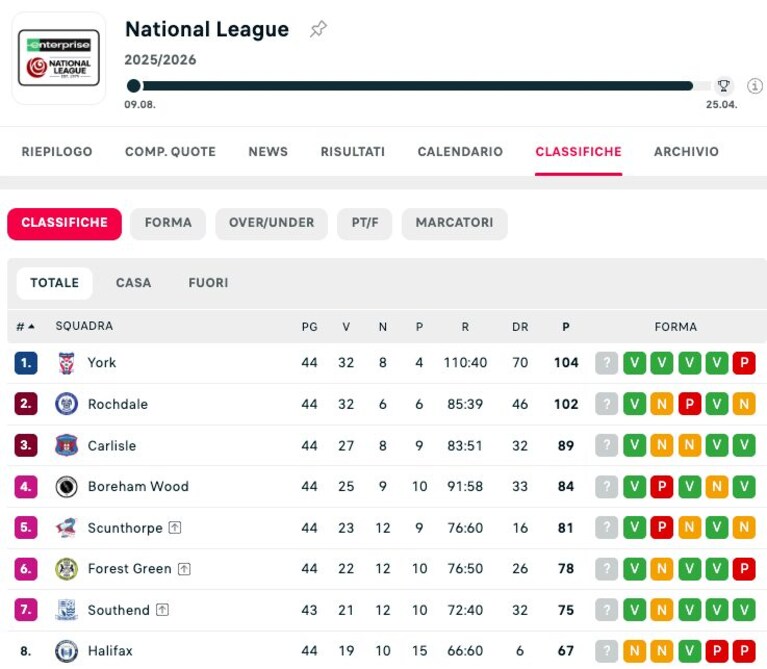The height and width of the screenshot is (669, 767).
Task: Select the top CLASSIFICHE navigation tab
Action: click(578, 152)
